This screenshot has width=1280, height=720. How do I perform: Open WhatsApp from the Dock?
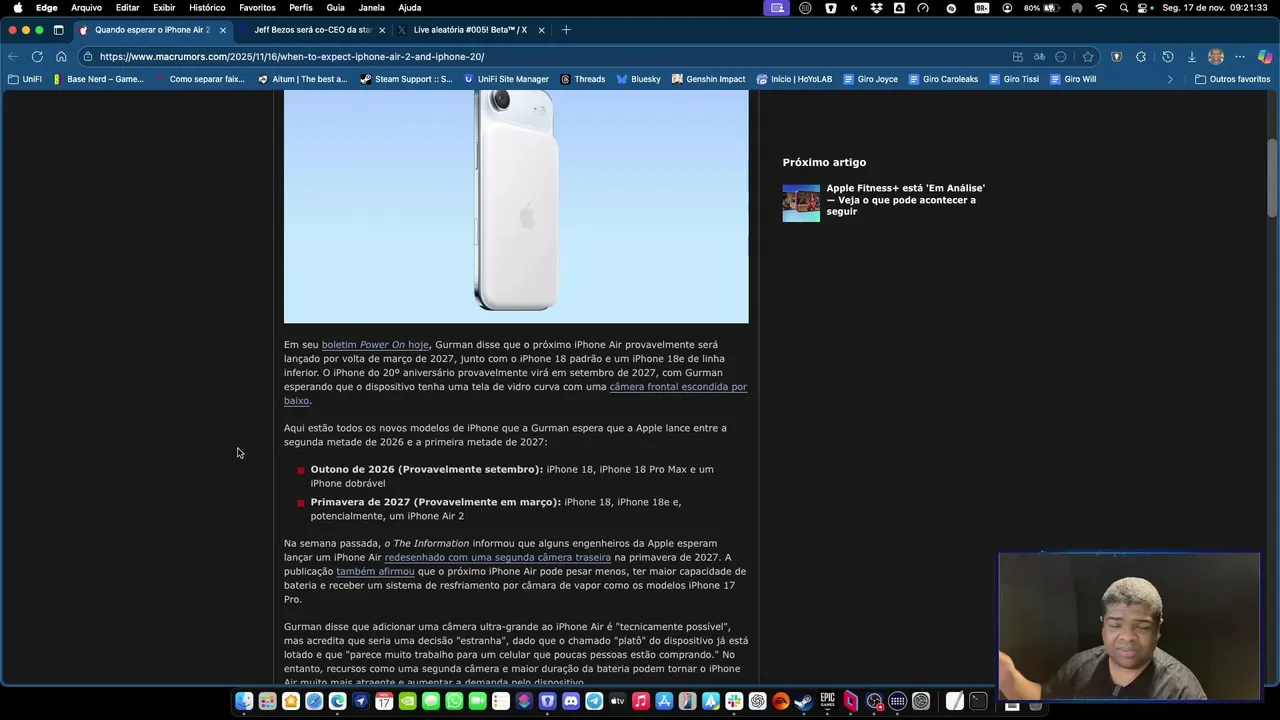point(454,702)
